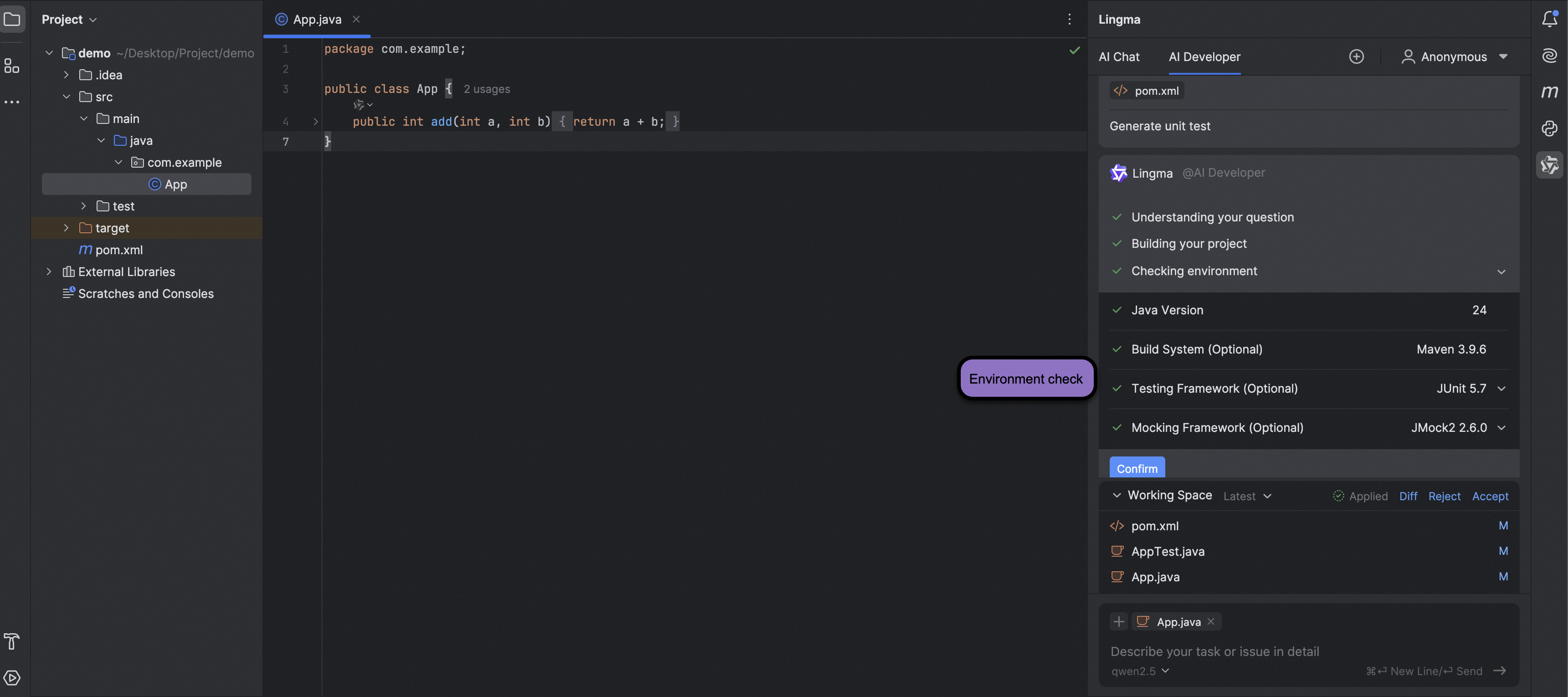Focus the task description input field
Screen dimensions: 1568x697
pos(1309,651)
